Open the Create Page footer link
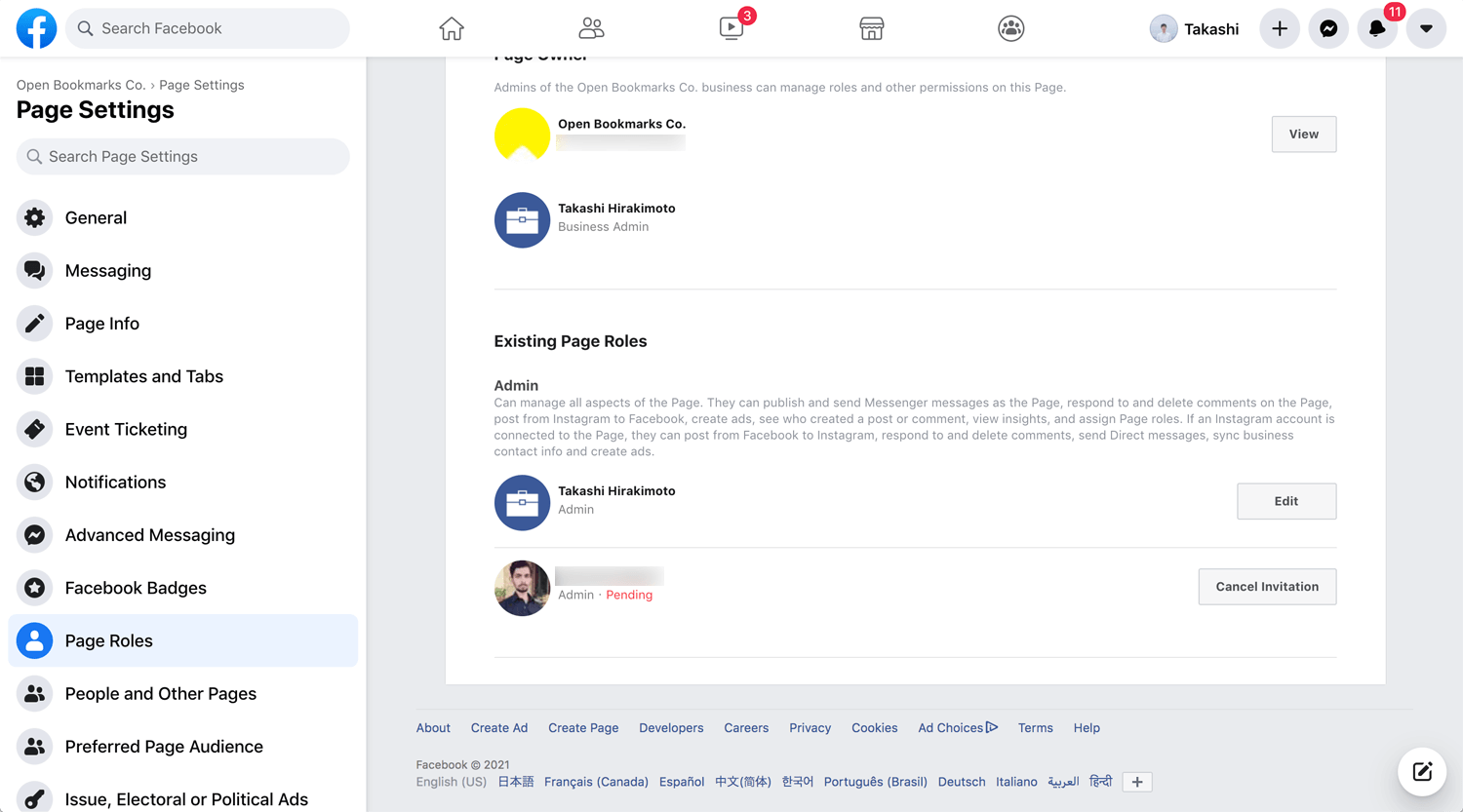 pyautogui.click(x=583, y=728)
